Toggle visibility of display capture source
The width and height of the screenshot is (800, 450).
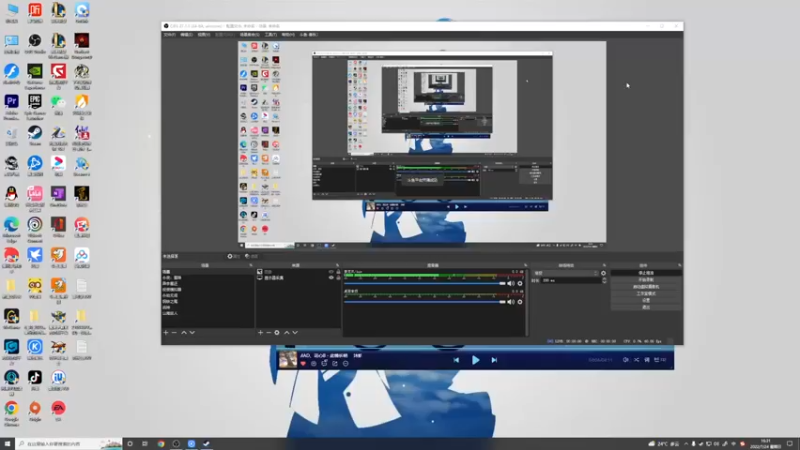[x=331, y=278]
